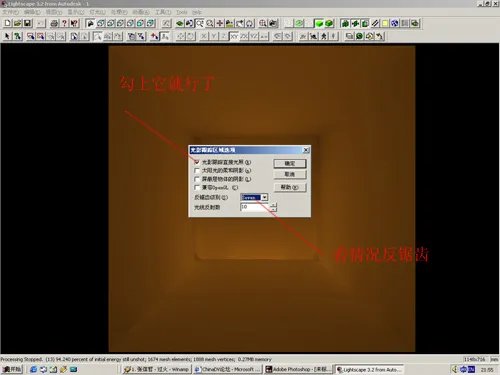
Task: Click the 帮助 Help button in dialog
Action: (x=290, y=187)
